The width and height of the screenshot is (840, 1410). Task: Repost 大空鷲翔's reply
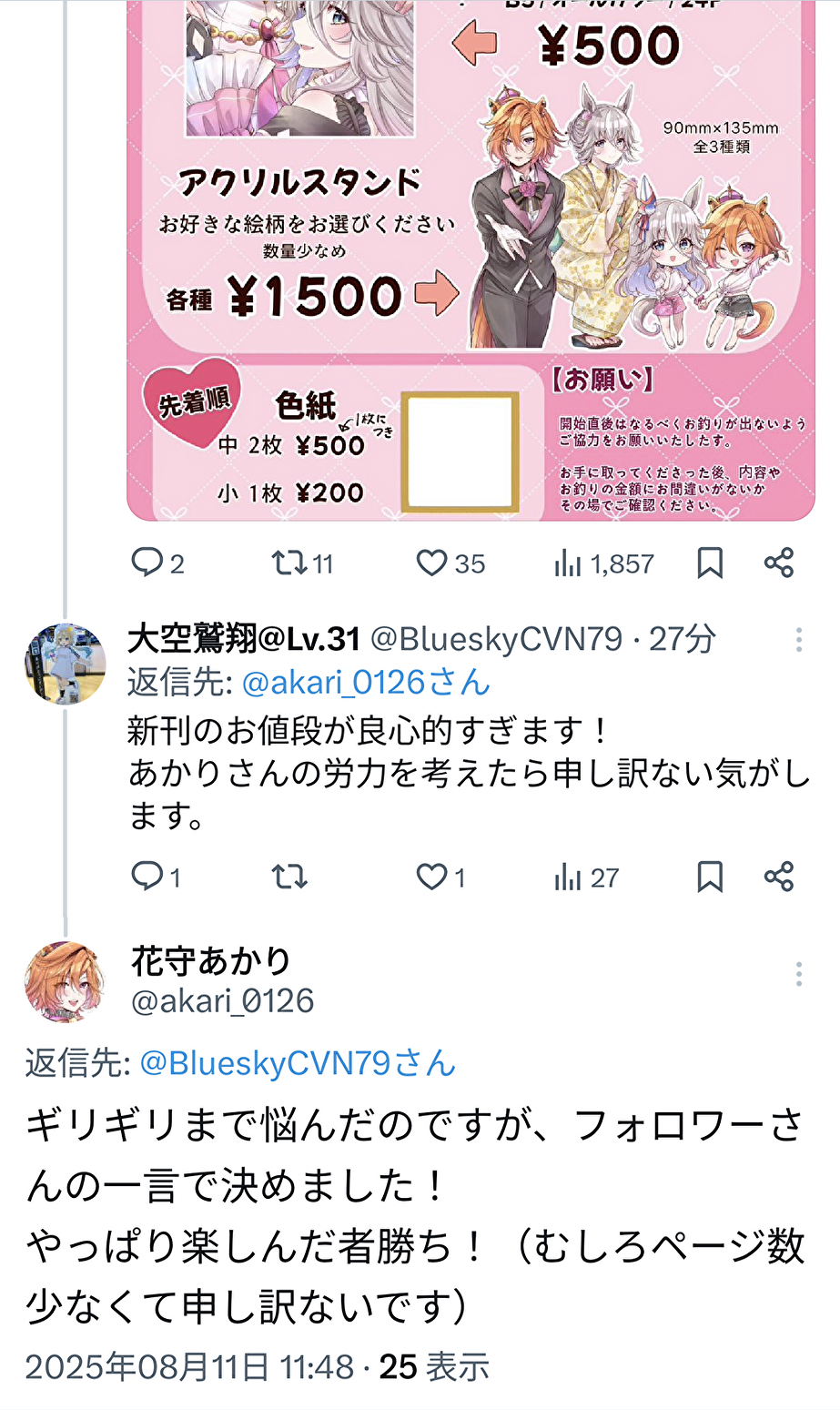tap(289, 877)
